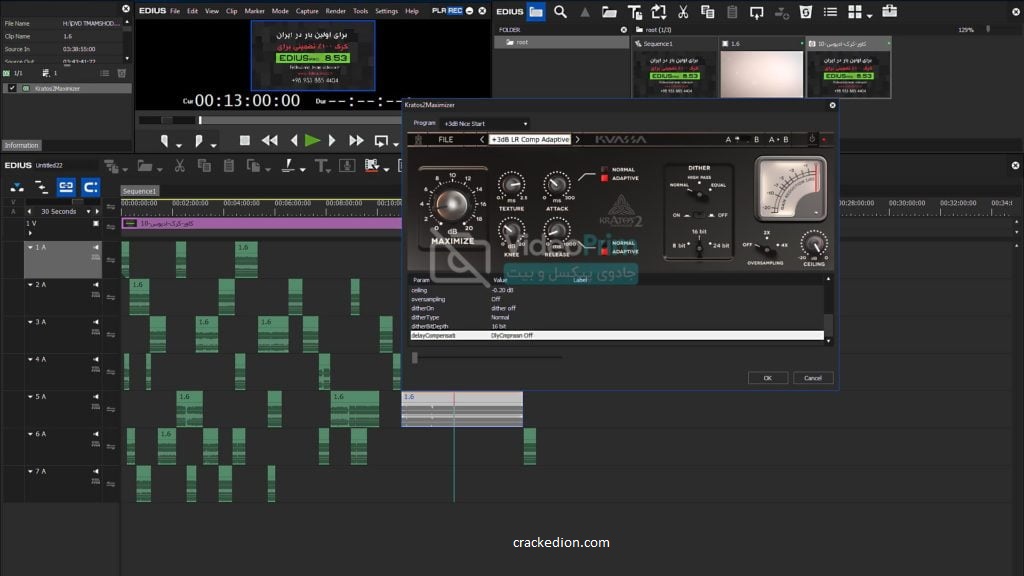Screen dimensions: 1024x576
Task: Click the Add Title icon in bin
Action: tap(634, 12)
